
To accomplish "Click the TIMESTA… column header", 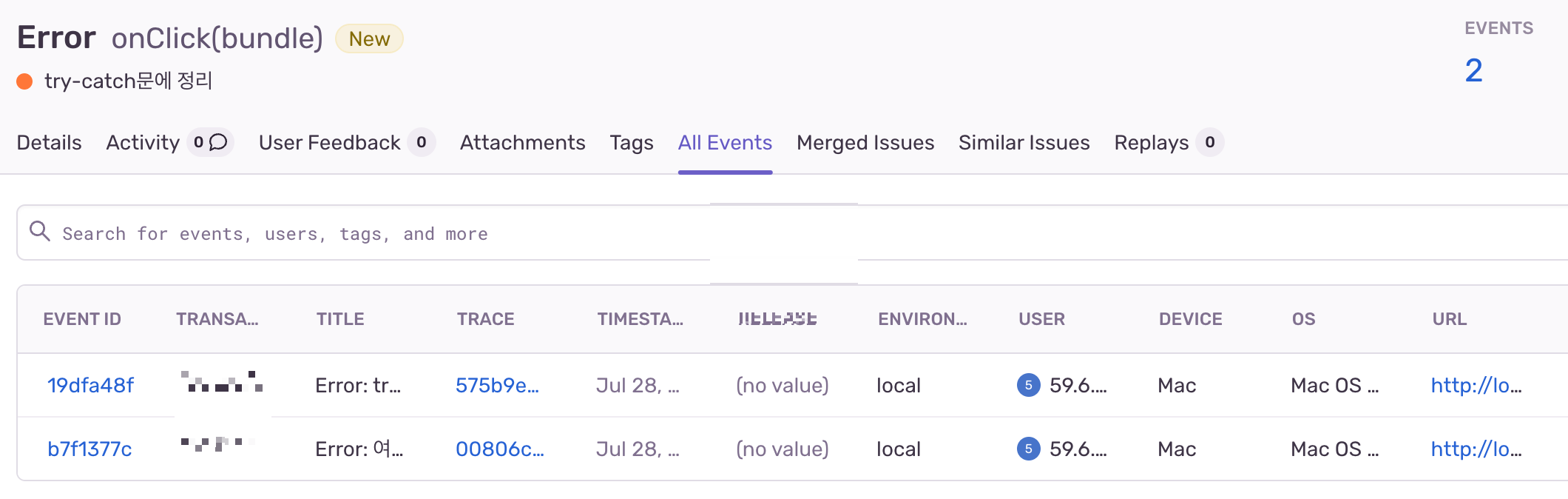I will [640, 319].
